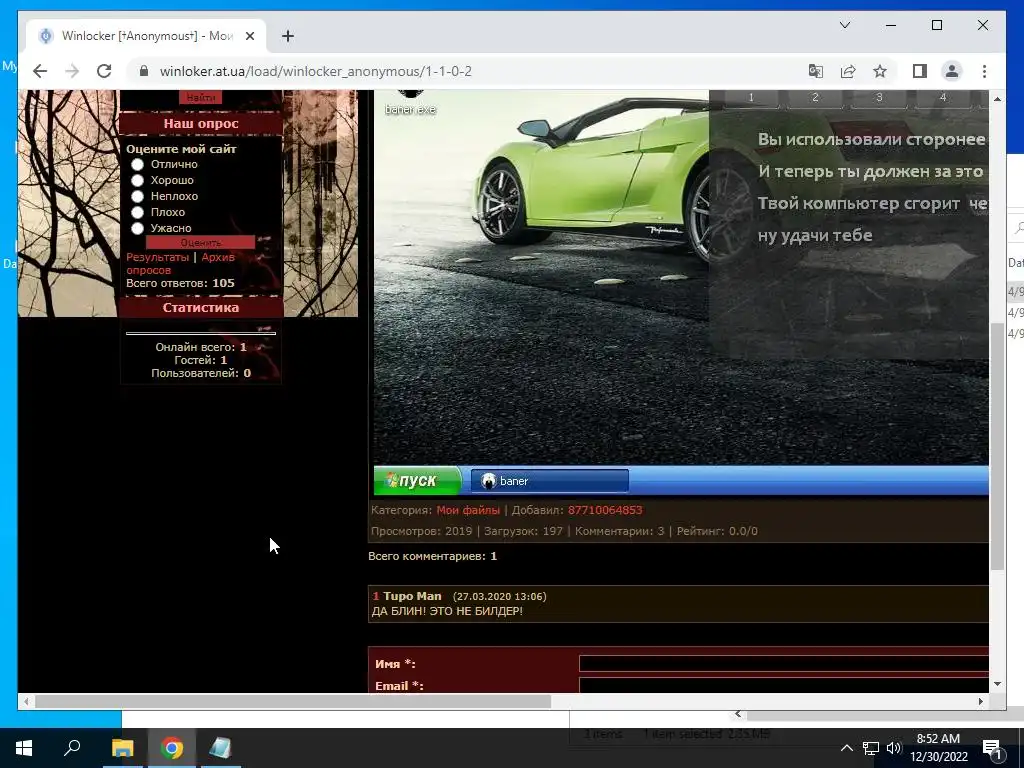Select Плохо poll option
Viewport: 1024px width, 768px height.
[137, 212]
